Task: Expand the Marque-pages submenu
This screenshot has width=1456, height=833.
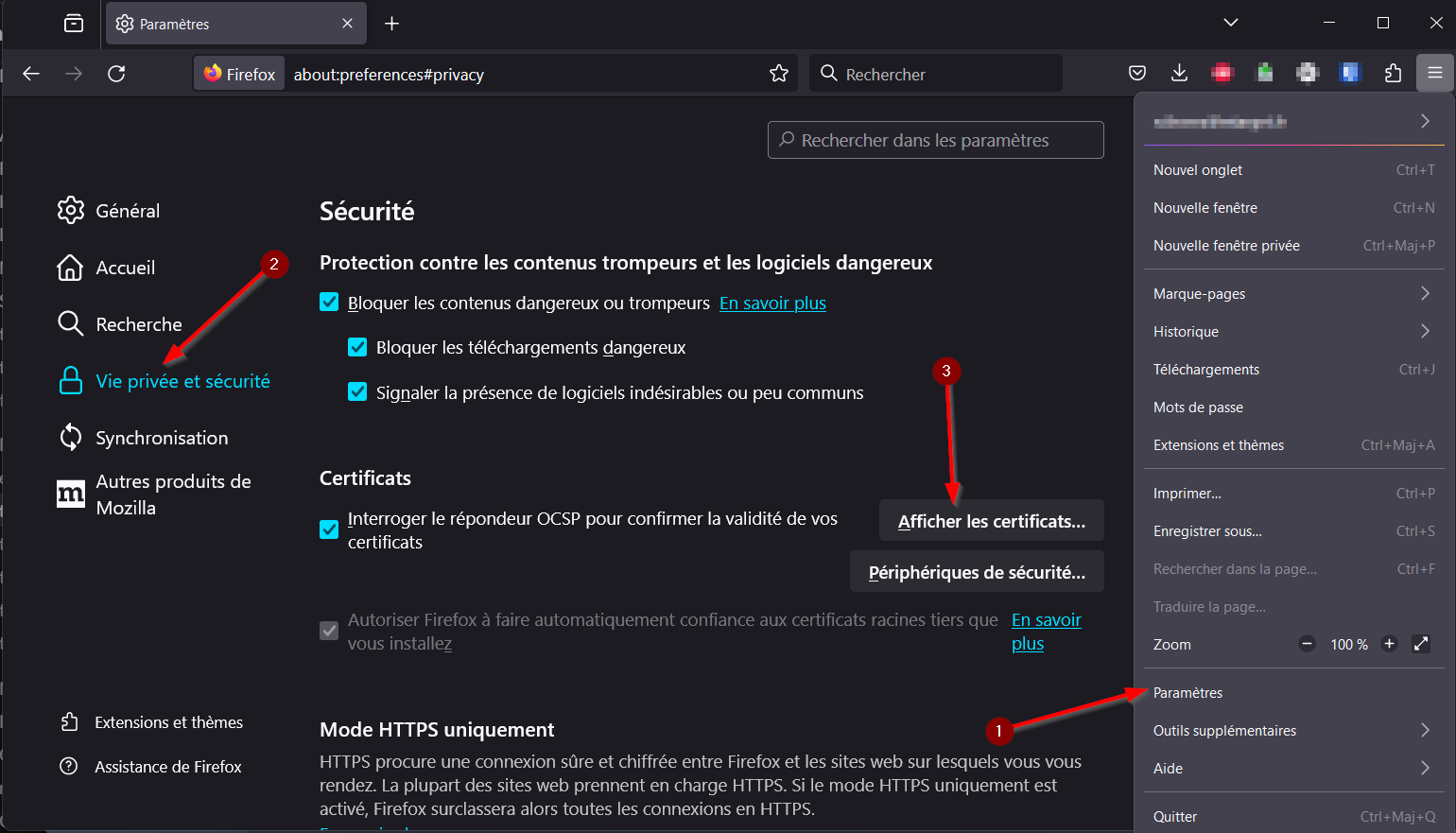Action: [1292, 294]
